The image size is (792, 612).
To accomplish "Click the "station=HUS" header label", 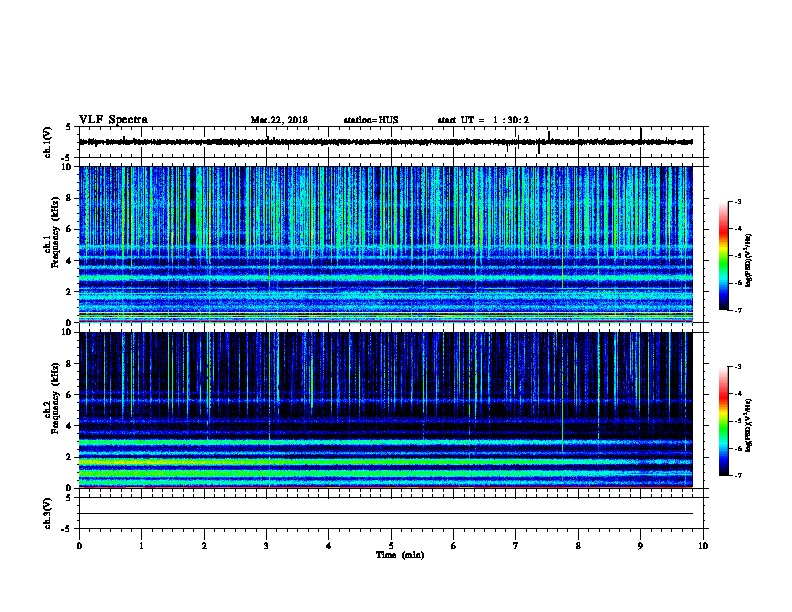I will point(371,120).
